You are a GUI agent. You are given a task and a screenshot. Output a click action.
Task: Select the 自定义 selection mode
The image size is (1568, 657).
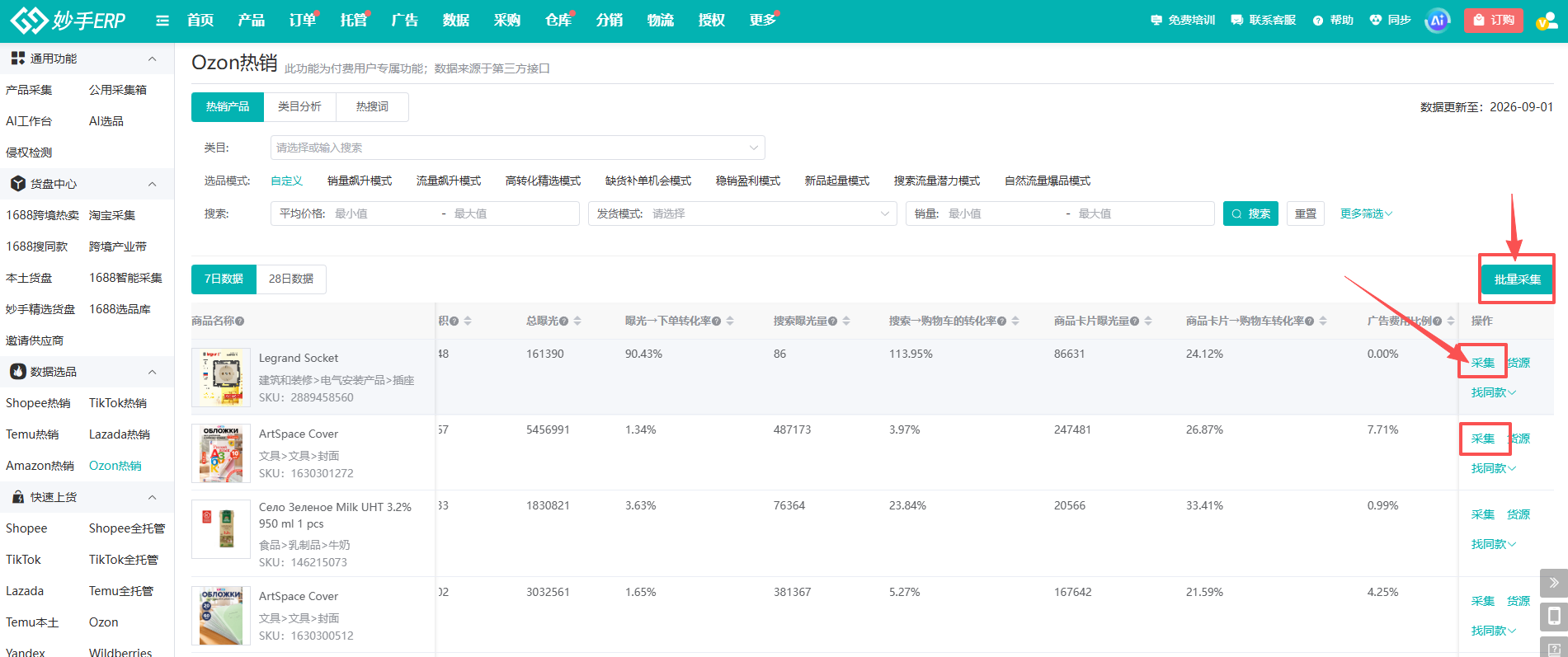click(x=286, y=181)
